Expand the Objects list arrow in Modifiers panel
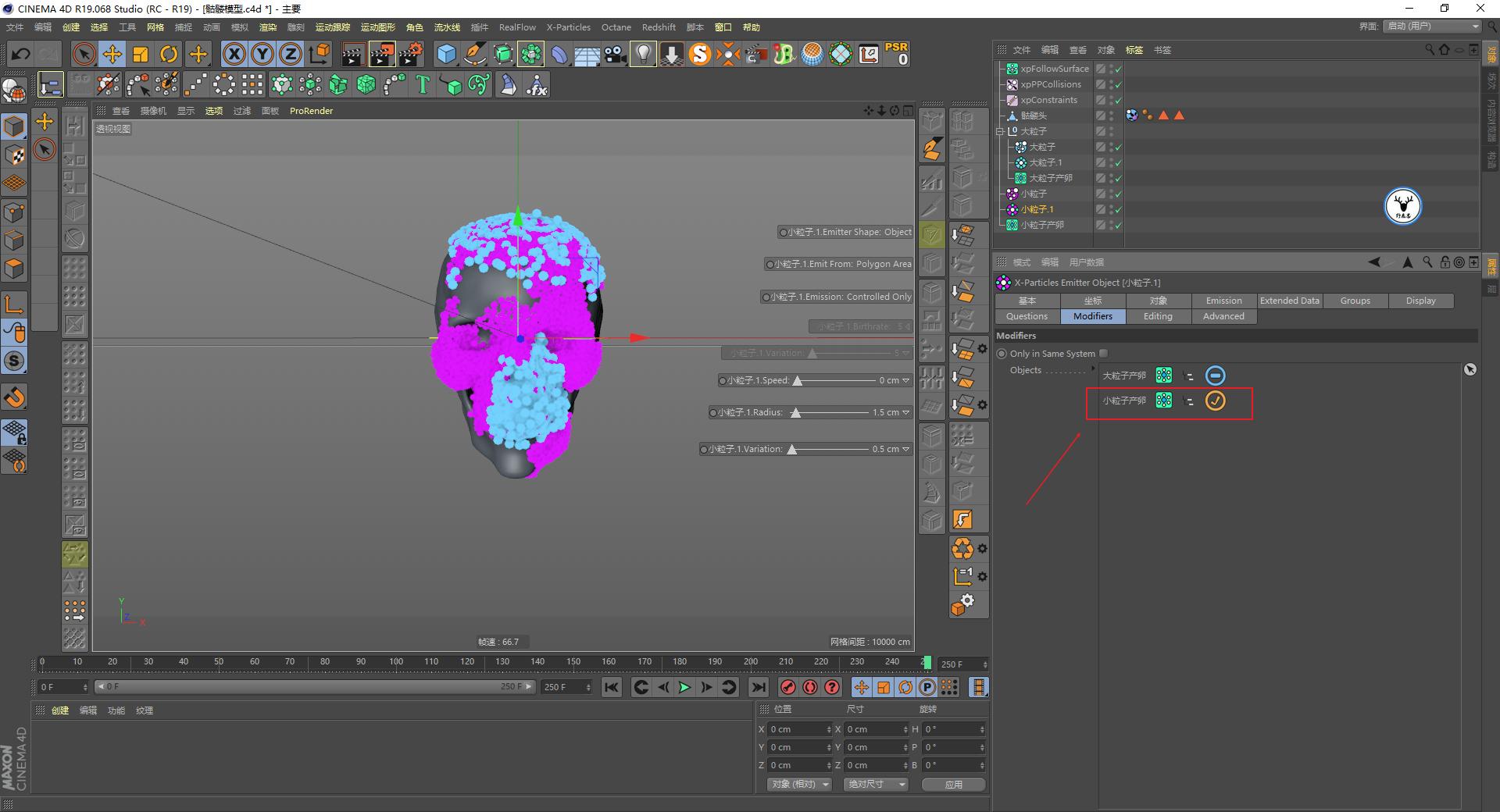 click(x=1093, y=369)
